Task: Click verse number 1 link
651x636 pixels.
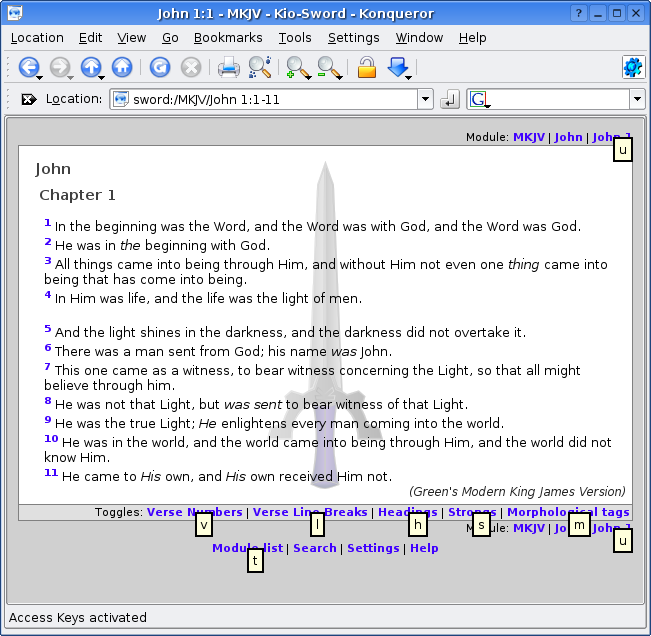Action: [x=48, y=223]
